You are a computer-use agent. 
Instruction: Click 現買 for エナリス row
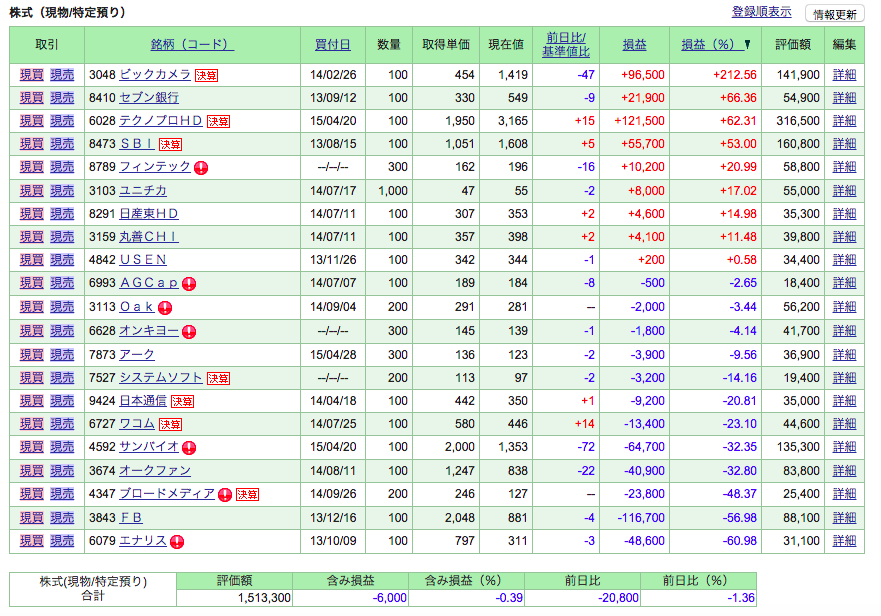click(31, 541)
